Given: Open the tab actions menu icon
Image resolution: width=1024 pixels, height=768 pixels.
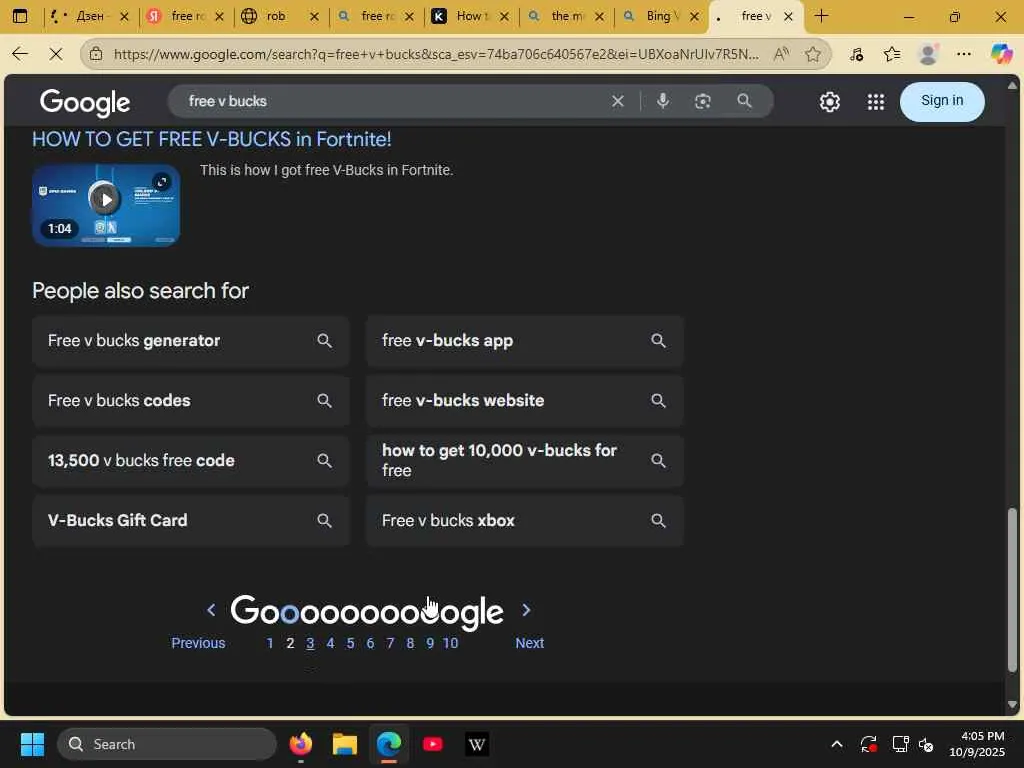Looking at the screenshot, I should coord(20,16).
